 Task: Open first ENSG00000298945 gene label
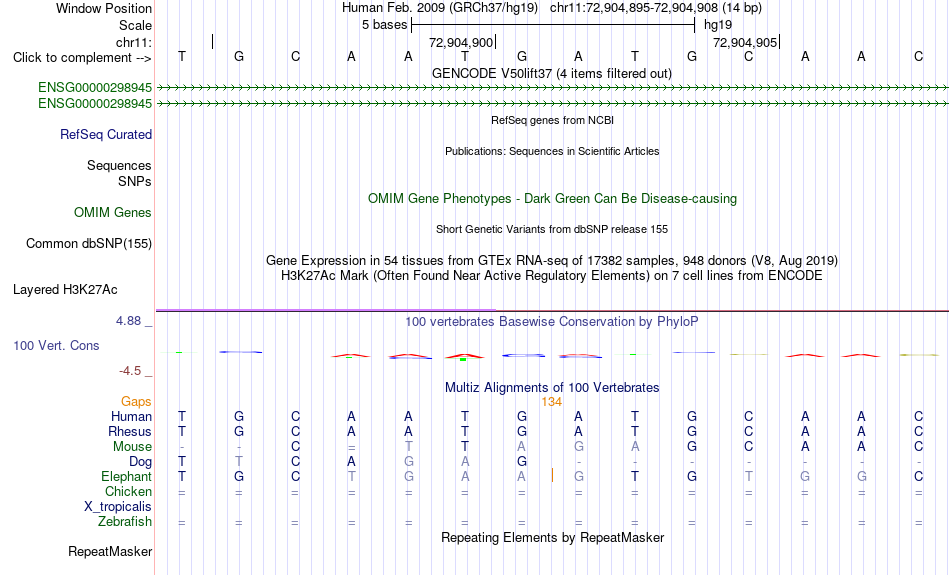95,87
